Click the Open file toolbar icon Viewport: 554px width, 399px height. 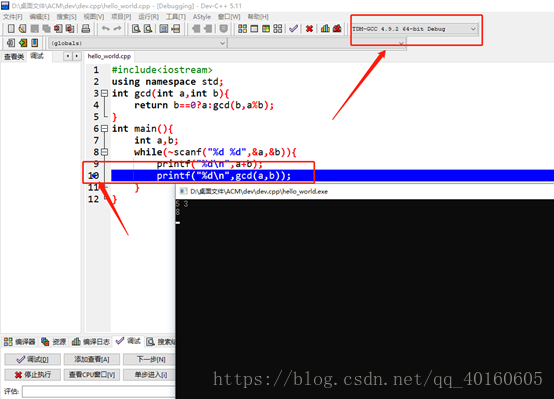(23, 29)
